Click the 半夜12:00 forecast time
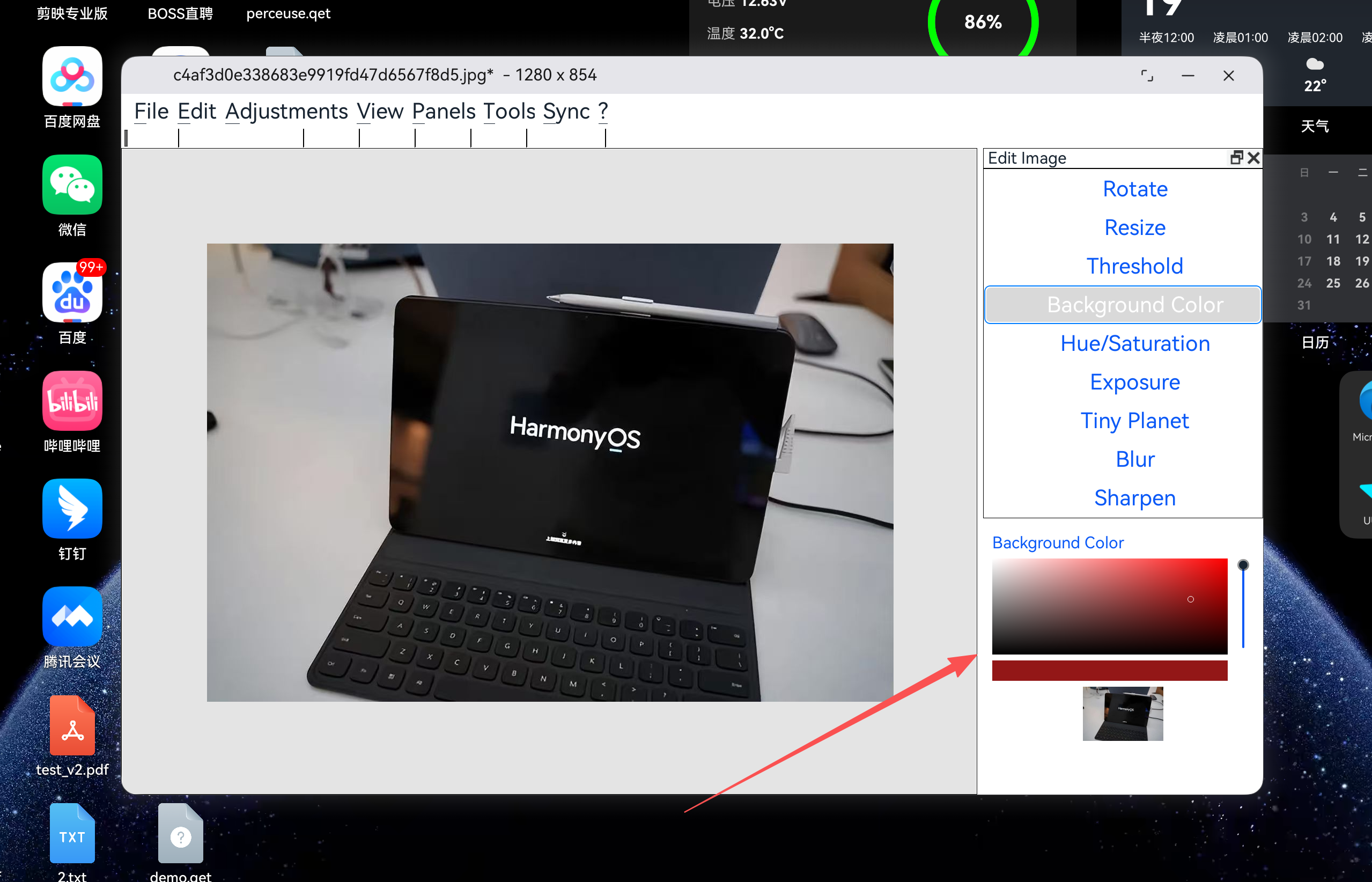The width and height of the screenshot is (1372, 882). tap(1167, 38)
